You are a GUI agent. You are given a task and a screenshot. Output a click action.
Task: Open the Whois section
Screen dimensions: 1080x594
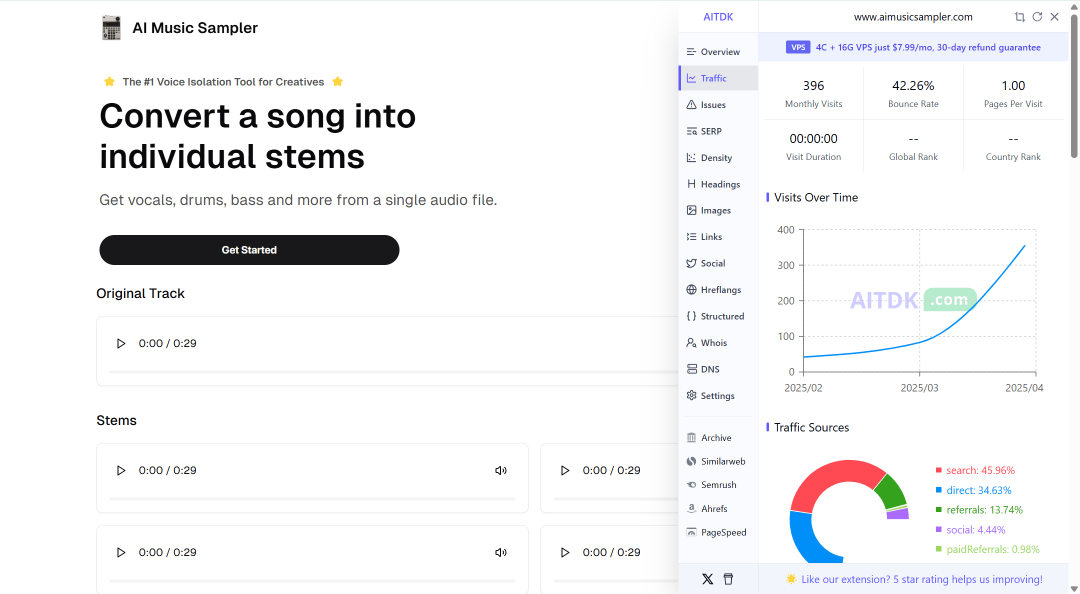click(x=718, y=342)
